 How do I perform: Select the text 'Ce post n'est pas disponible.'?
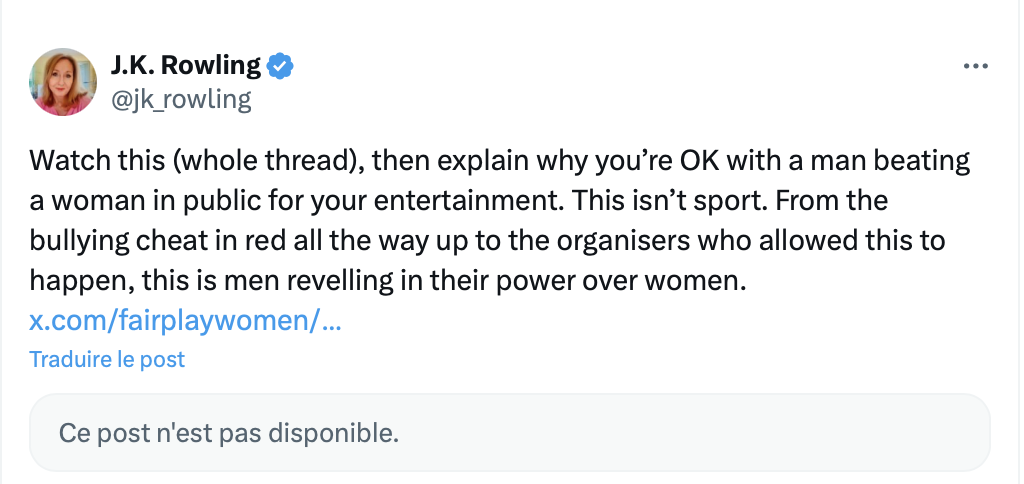[x=229, y=432]
